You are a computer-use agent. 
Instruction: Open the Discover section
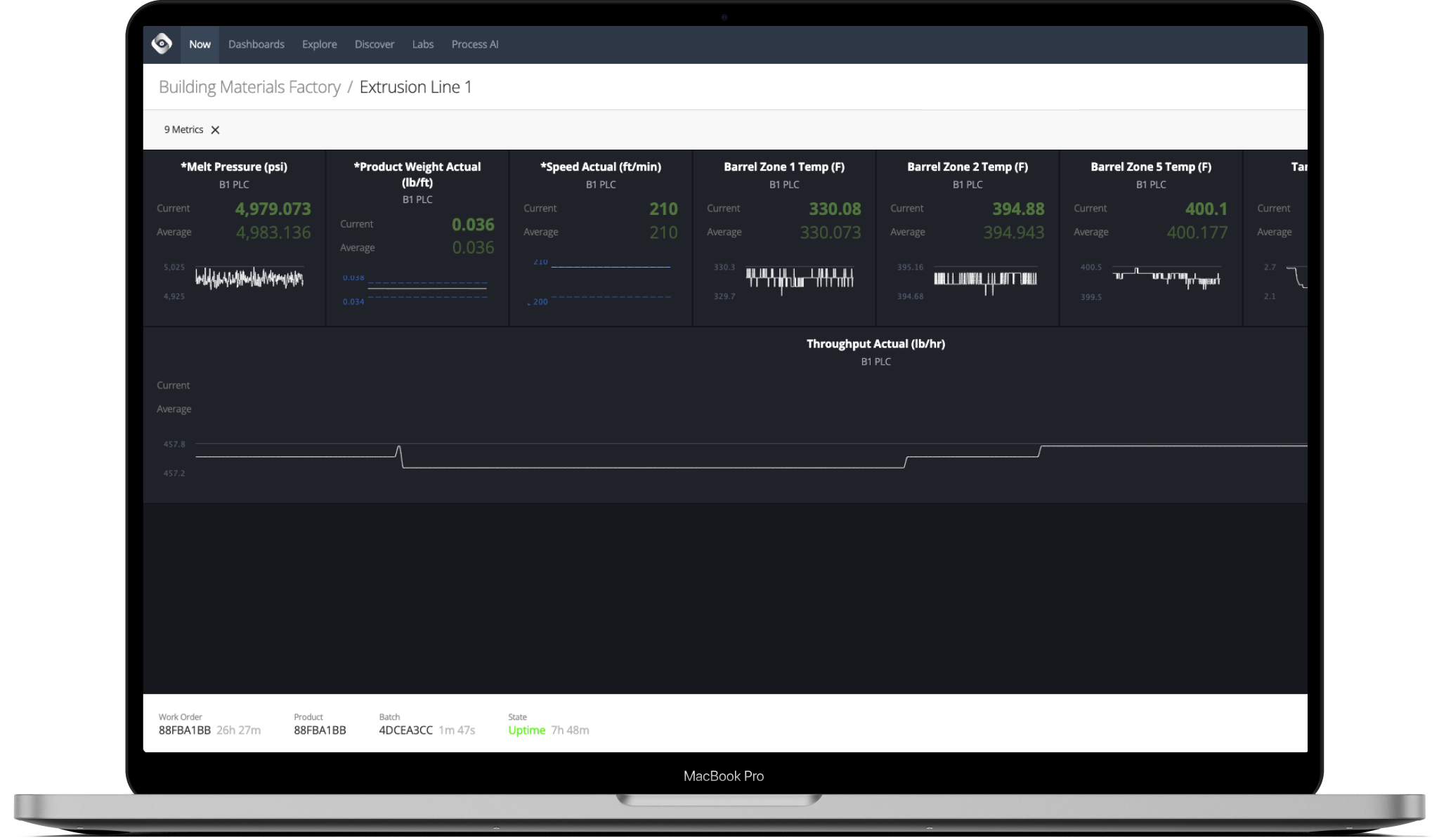point(375,44)
